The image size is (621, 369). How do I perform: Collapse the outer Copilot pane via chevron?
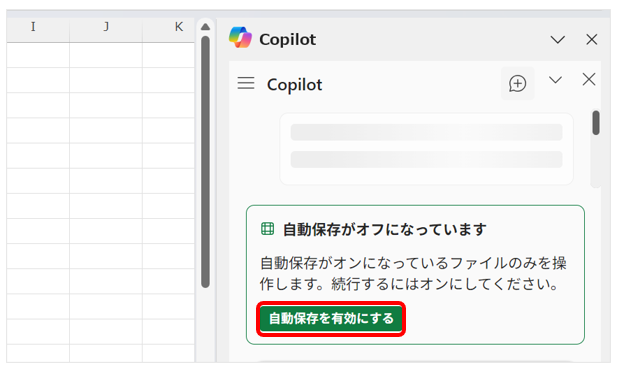[x=558, y=40]
